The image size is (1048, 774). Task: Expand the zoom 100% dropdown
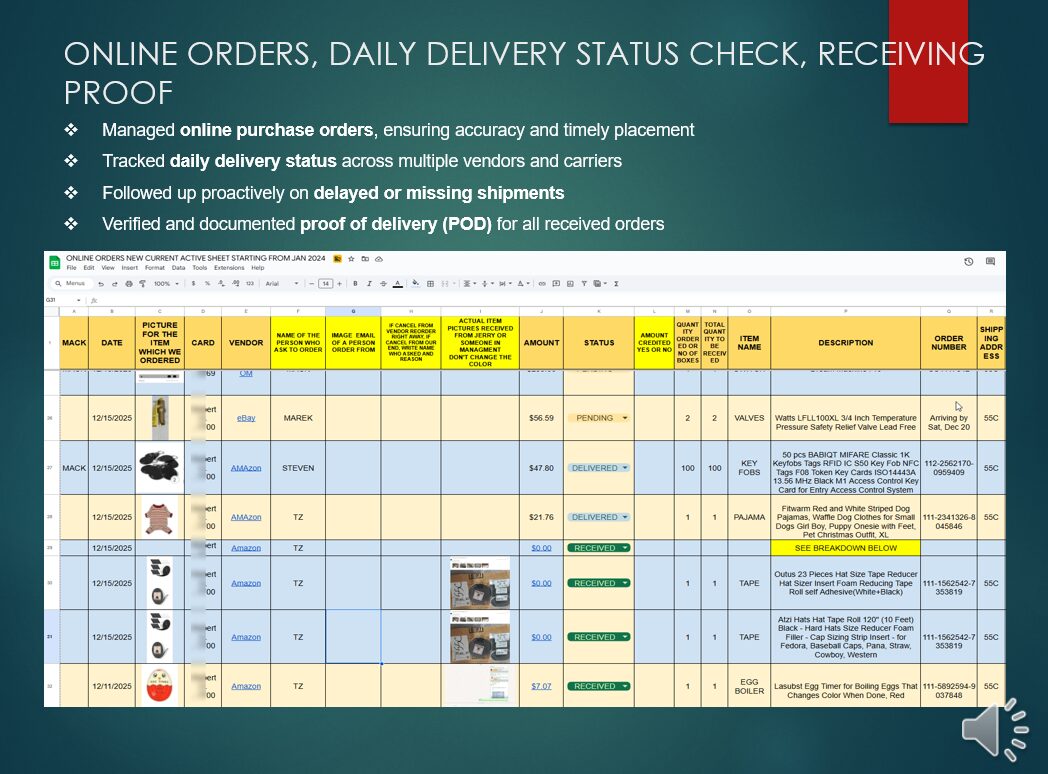(x=165, y=284)
